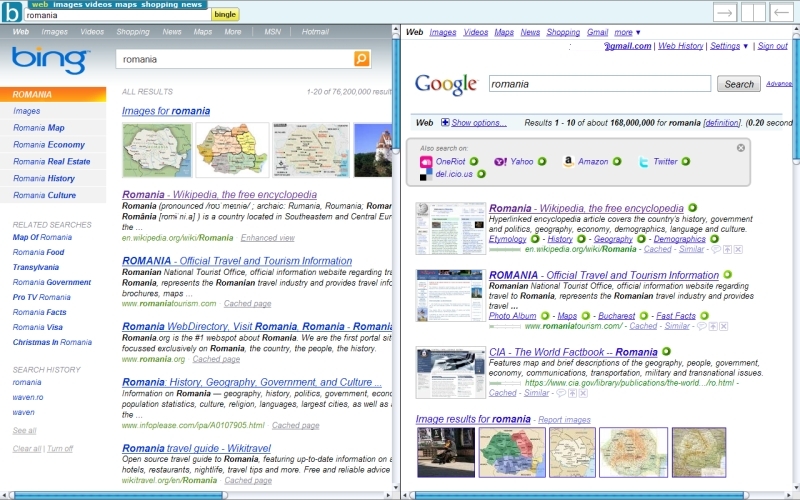The image size is (800, 500).
Task: Click the Google Search button
Action: point(739,84)
